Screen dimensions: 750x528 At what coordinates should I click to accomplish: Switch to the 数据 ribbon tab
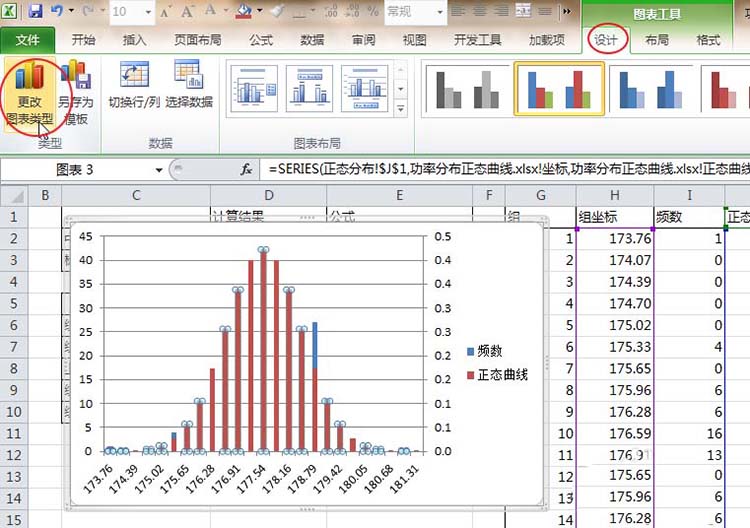click(312, 40)
